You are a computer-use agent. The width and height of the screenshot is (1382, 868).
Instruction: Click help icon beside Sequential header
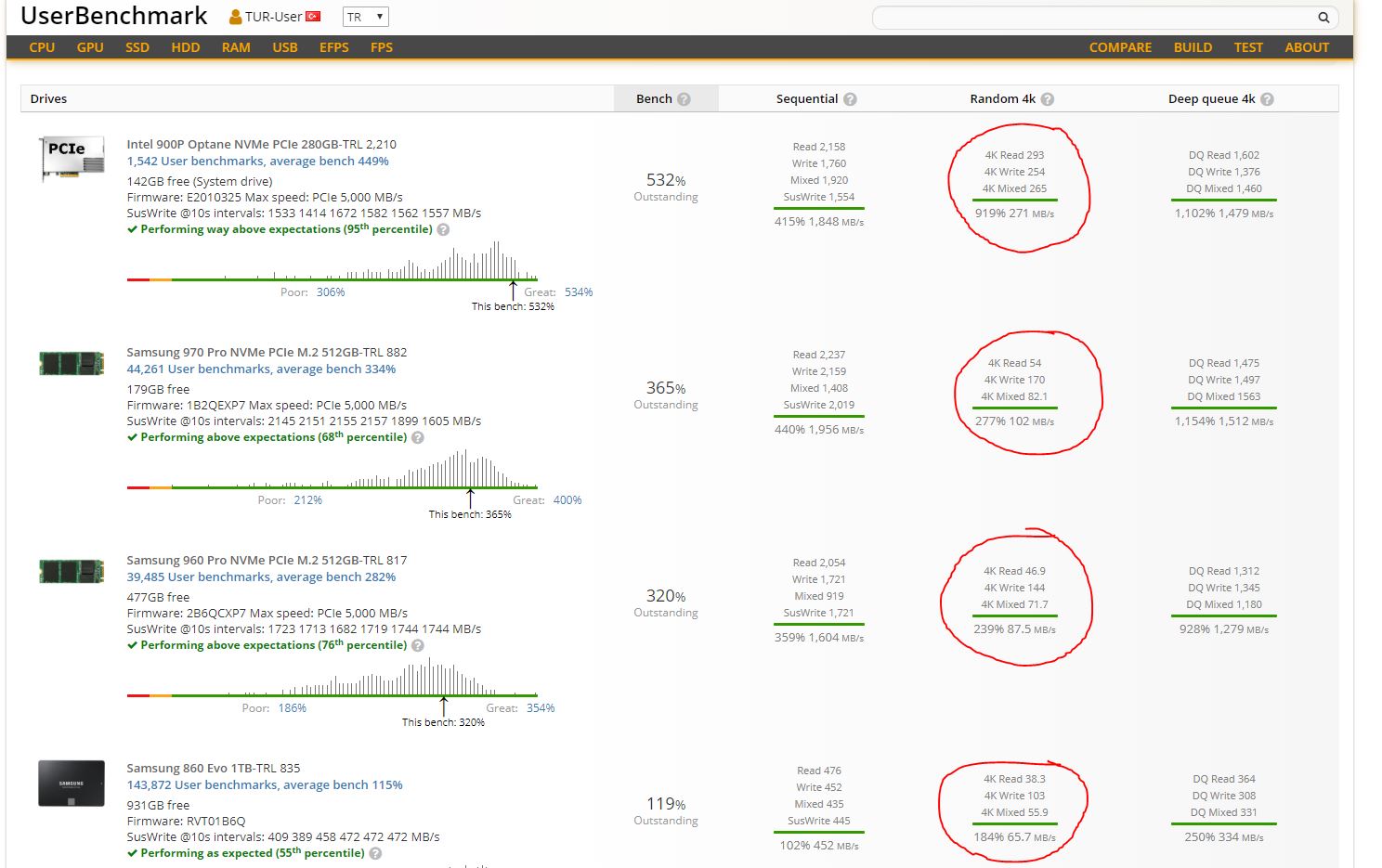[x=850, y=99]
